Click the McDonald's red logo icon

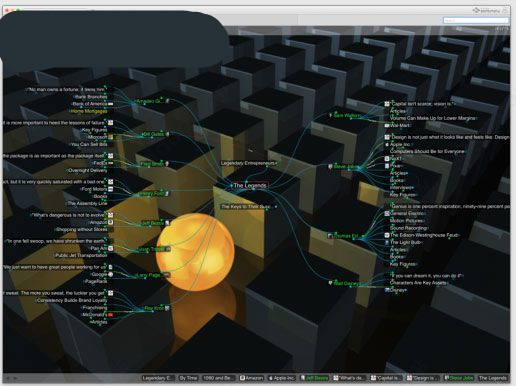coord(111,314)
